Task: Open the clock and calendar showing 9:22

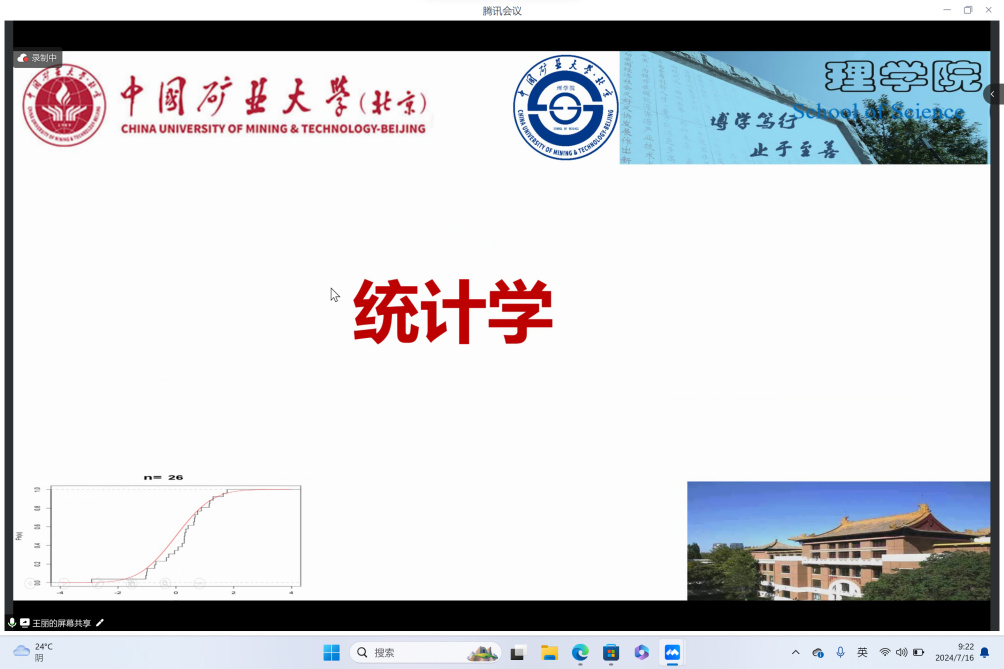Action: 954,653
